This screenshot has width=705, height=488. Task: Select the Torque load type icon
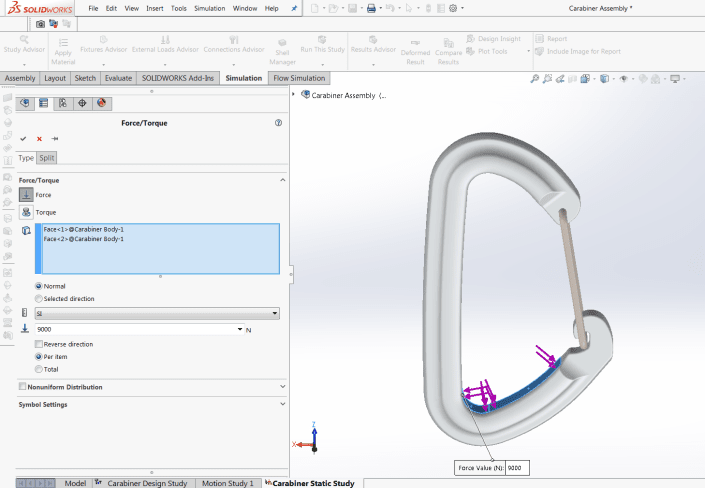pos(26,213)
